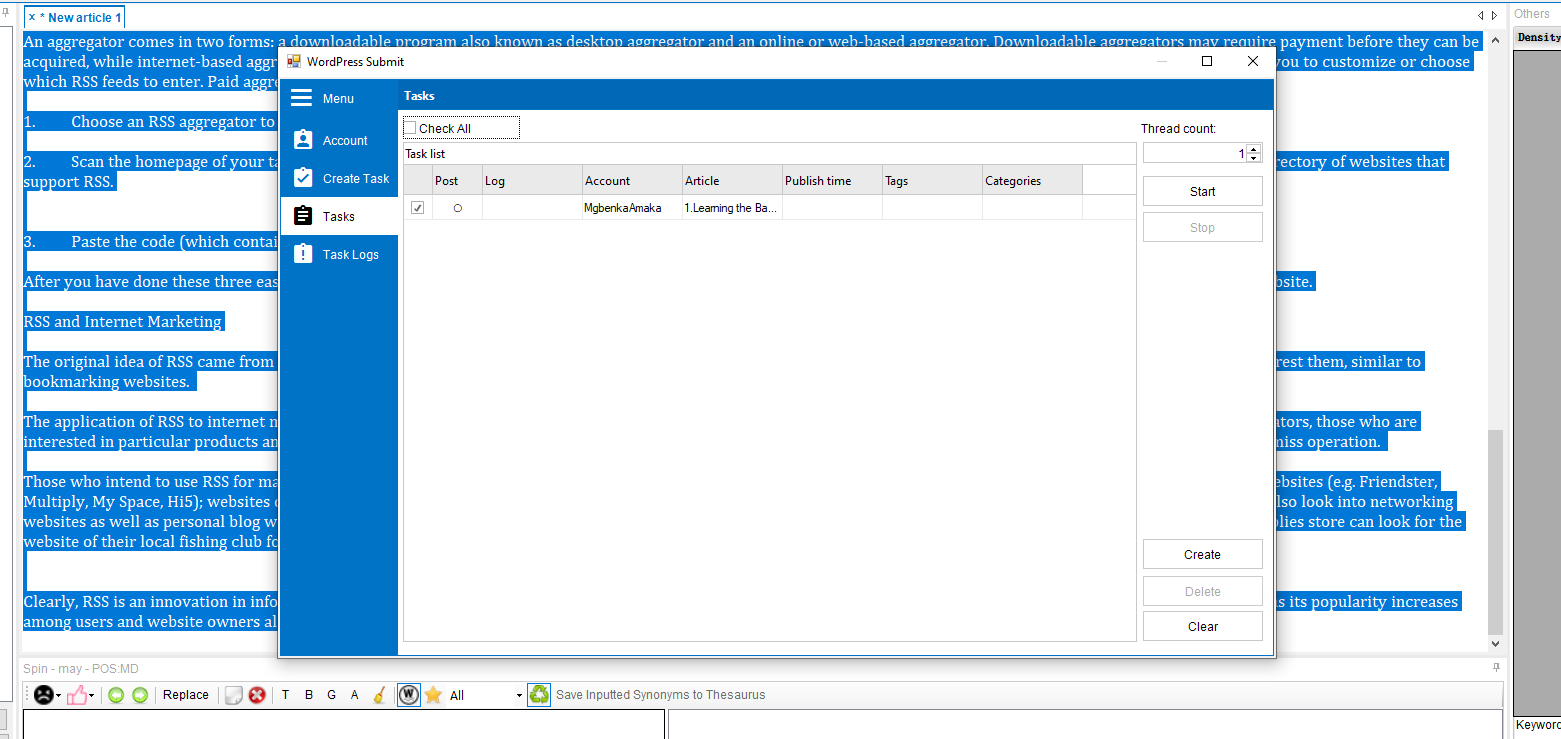Click the yellow star favorites icon
This screenshot has height=739, width=1561.
[433, 695]
